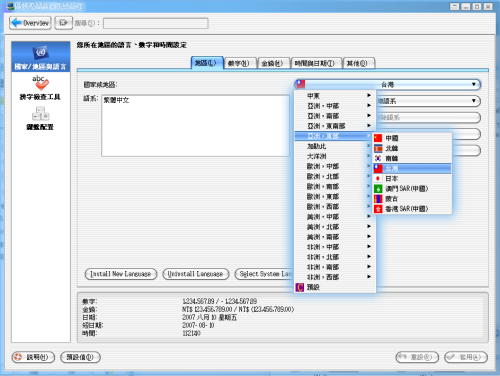Expand the 亞洲, 中部 submenu
Screen dimensions: 500x376
335,106
